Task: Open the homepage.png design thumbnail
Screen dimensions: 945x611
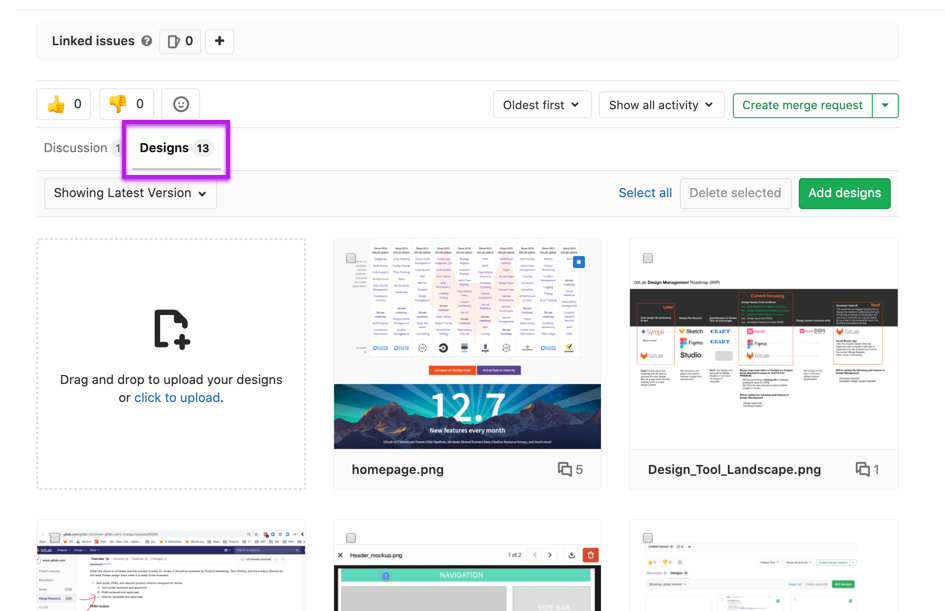Action: (x=467, y=350)
